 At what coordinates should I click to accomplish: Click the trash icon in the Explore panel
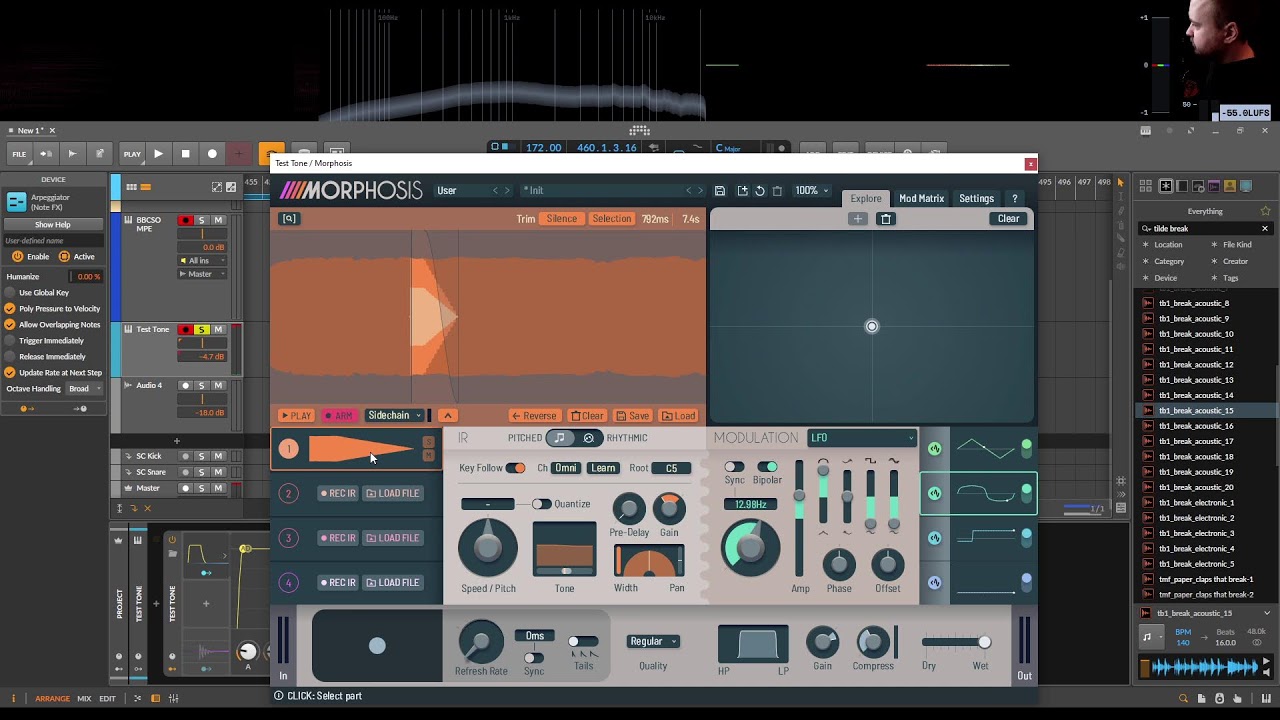pyautogui.click(x=886, y=219)
